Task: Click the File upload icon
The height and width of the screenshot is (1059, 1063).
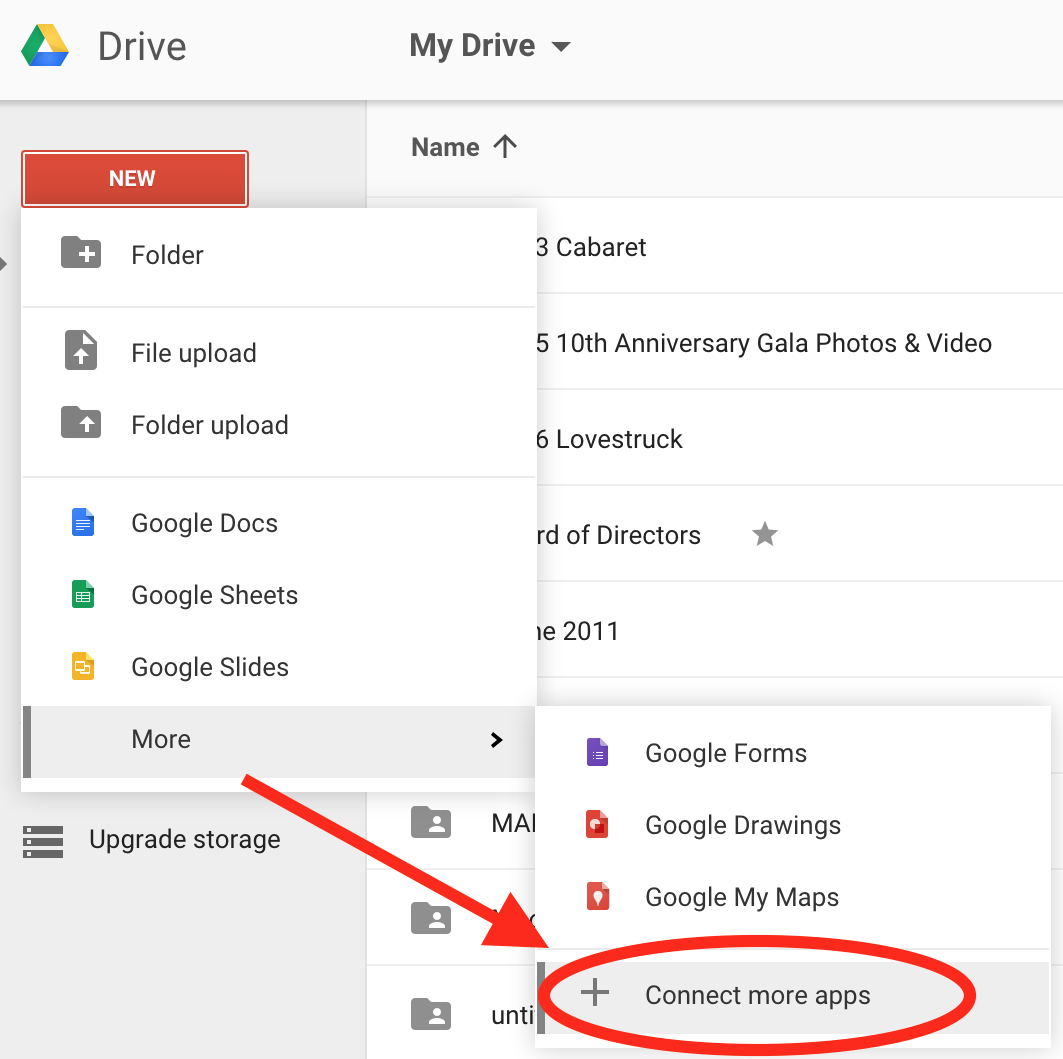Action: pyautogui.click(x=81, y=350)
